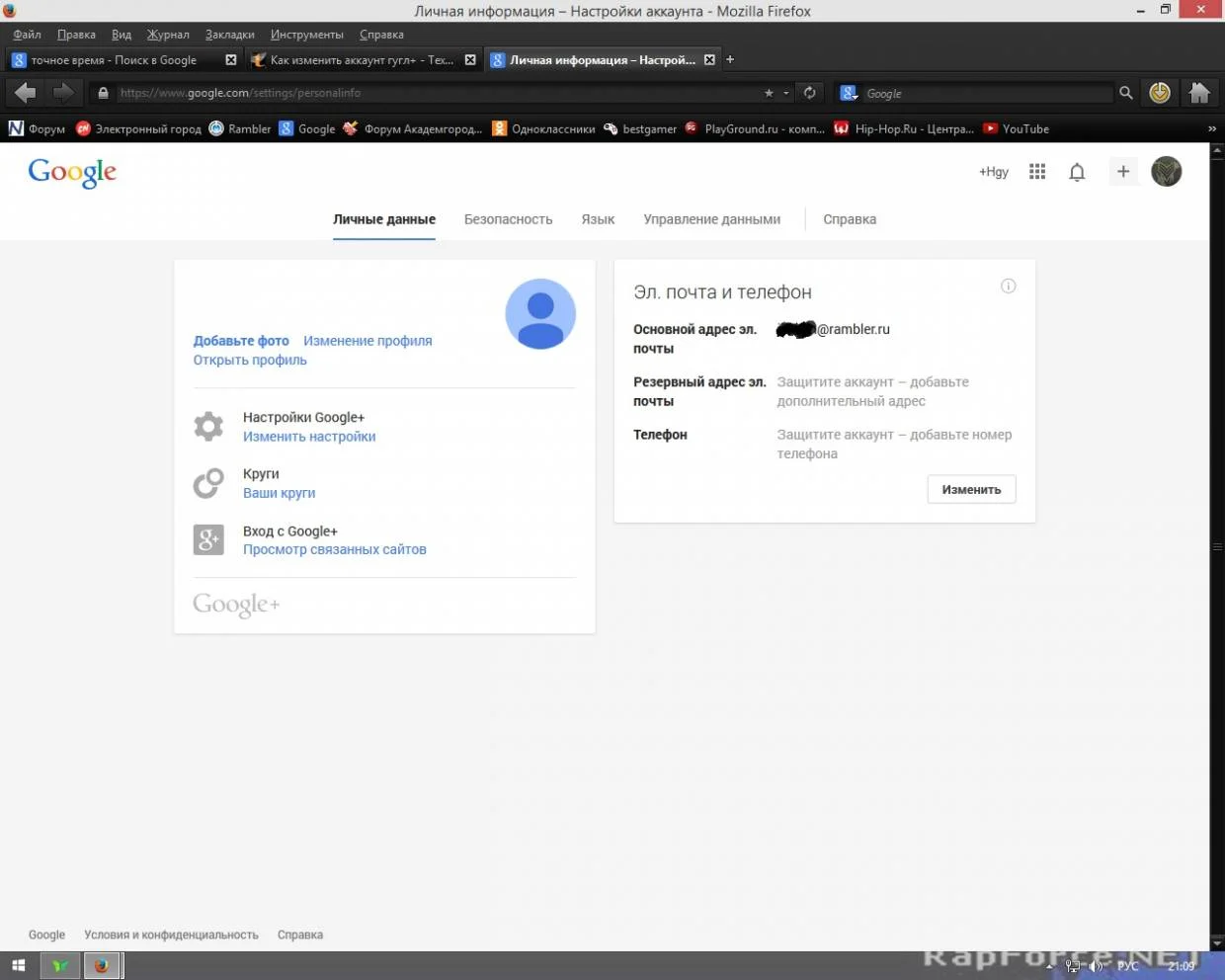This screenshot has height=980, width=1225.
Task: Go forward with the browser forward arrow
Action: 63,93
